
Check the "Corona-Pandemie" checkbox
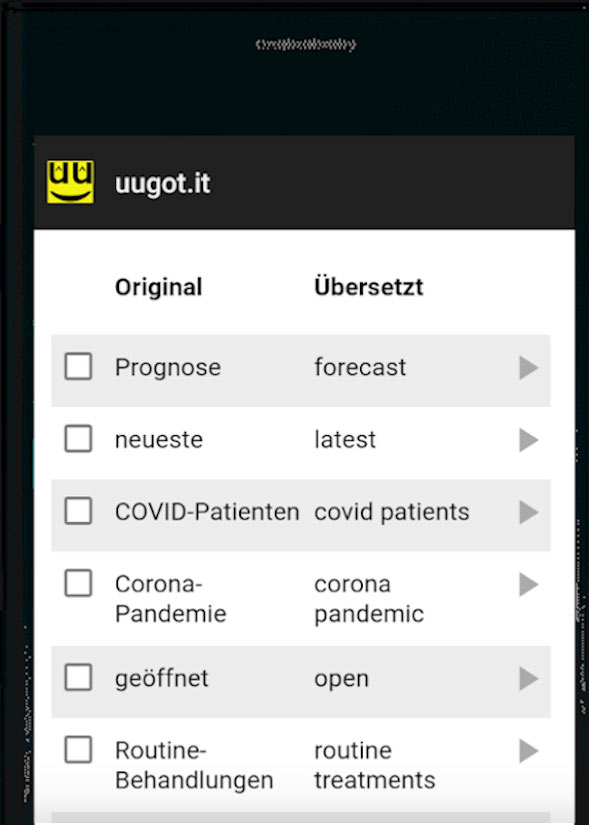click(78, 584)
